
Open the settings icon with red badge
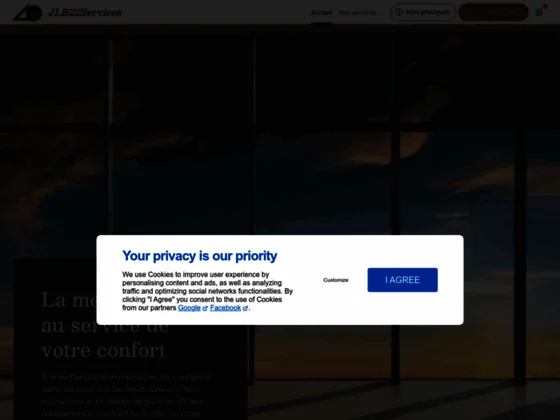click(539, 12)
